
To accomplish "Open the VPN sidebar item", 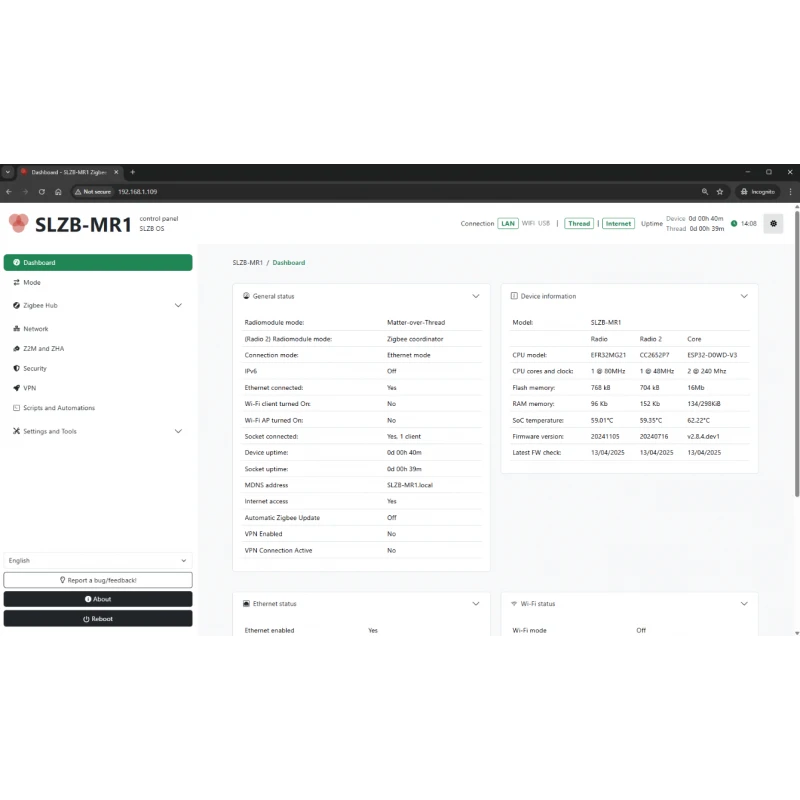I will point(29,388).
